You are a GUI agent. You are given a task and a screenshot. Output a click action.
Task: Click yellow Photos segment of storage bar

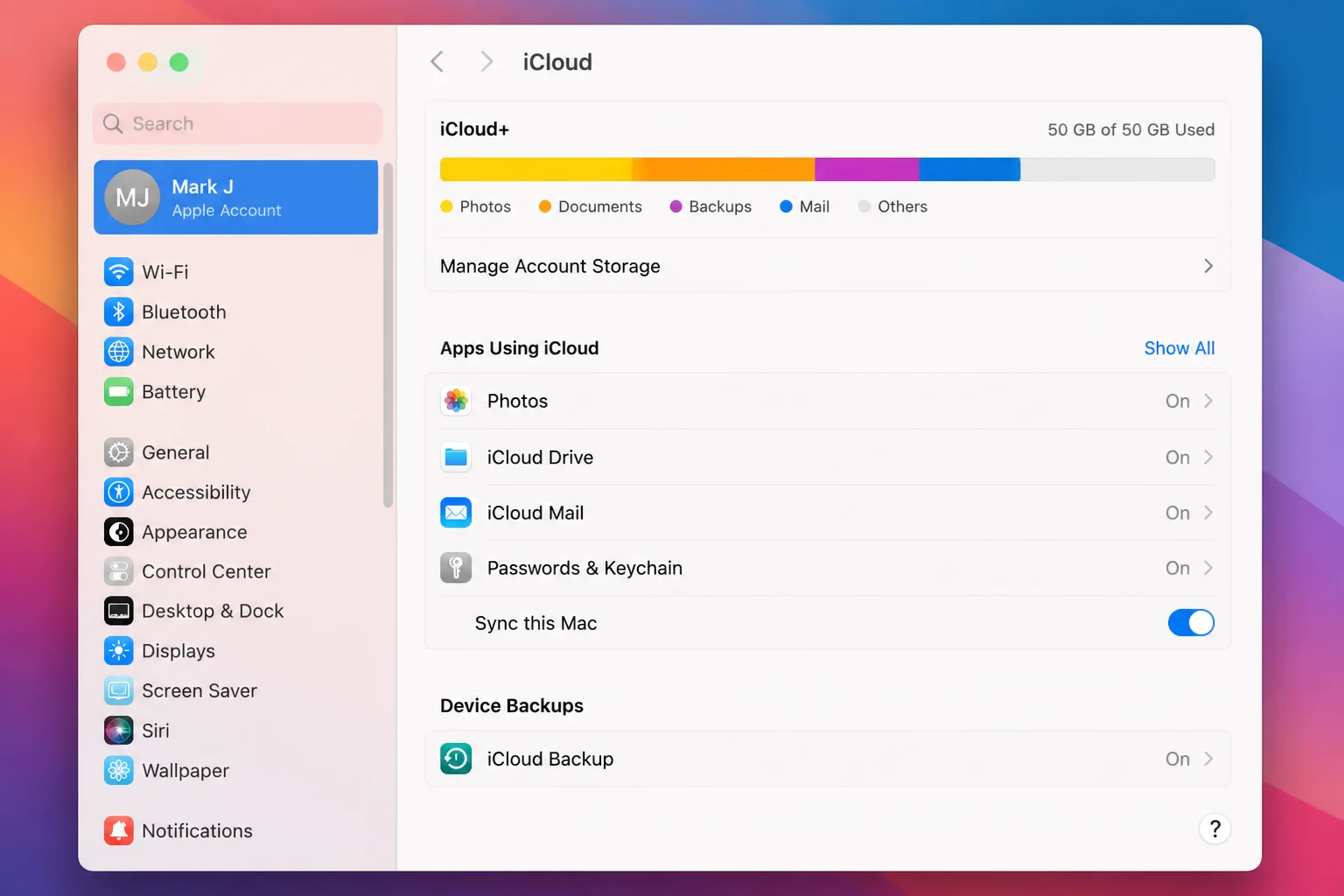(535, 169)
